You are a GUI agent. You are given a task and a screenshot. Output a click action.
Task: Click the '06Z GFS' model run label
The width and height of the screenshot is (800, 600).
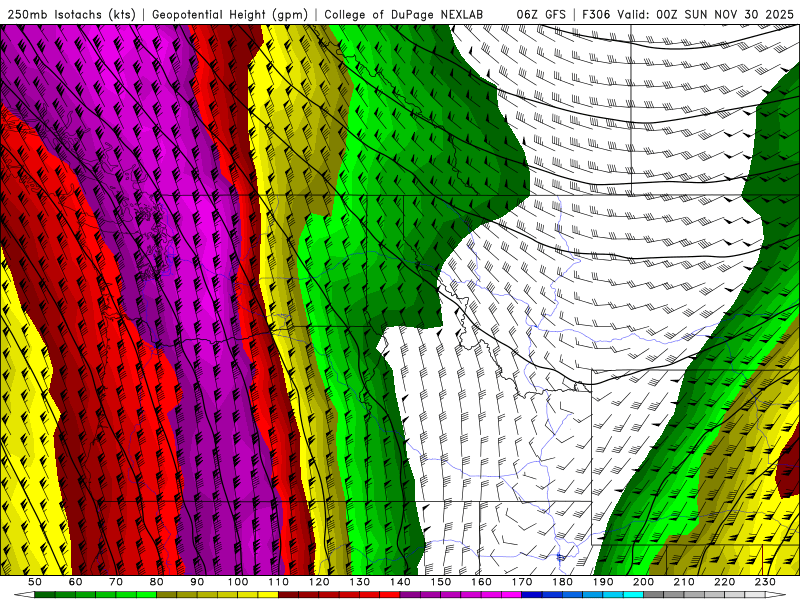click(541, 15)
